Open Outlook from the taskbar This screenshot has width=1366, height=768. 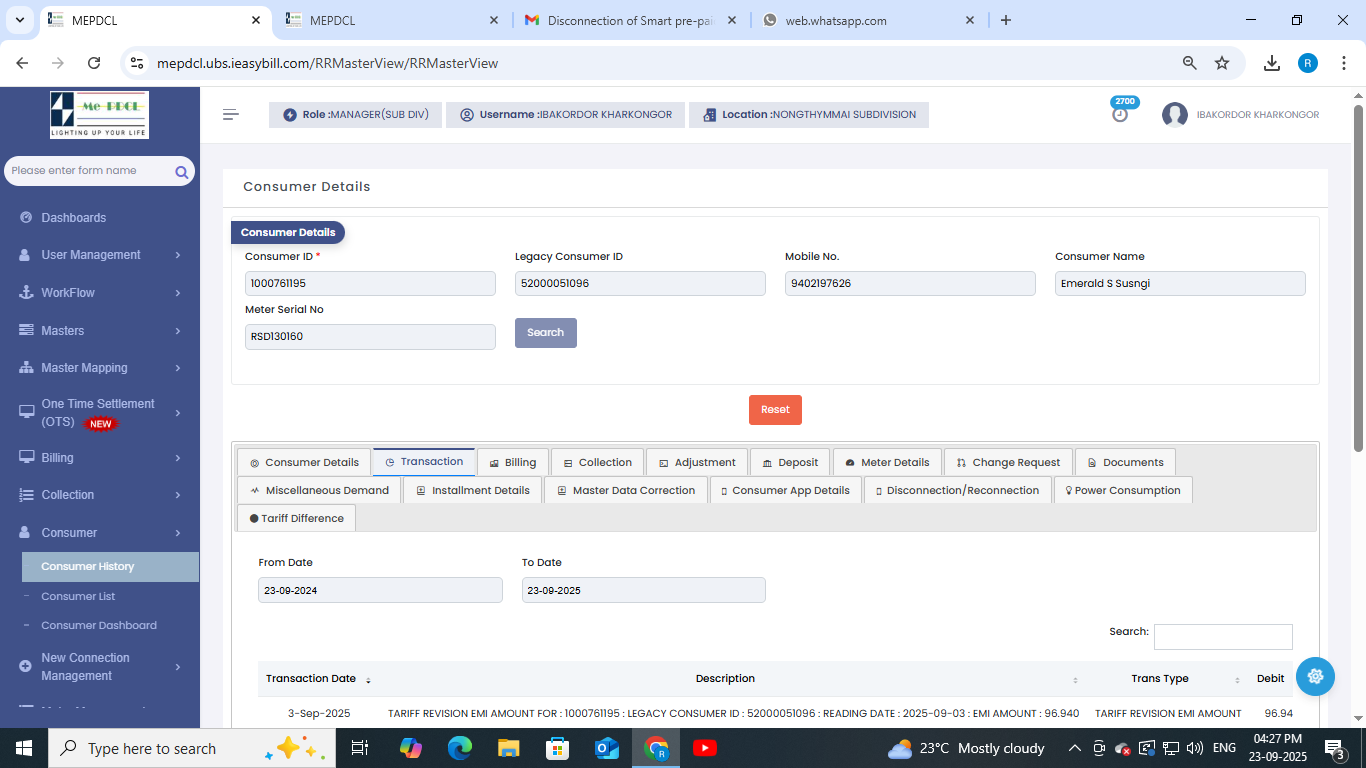[x=606, y=748]
